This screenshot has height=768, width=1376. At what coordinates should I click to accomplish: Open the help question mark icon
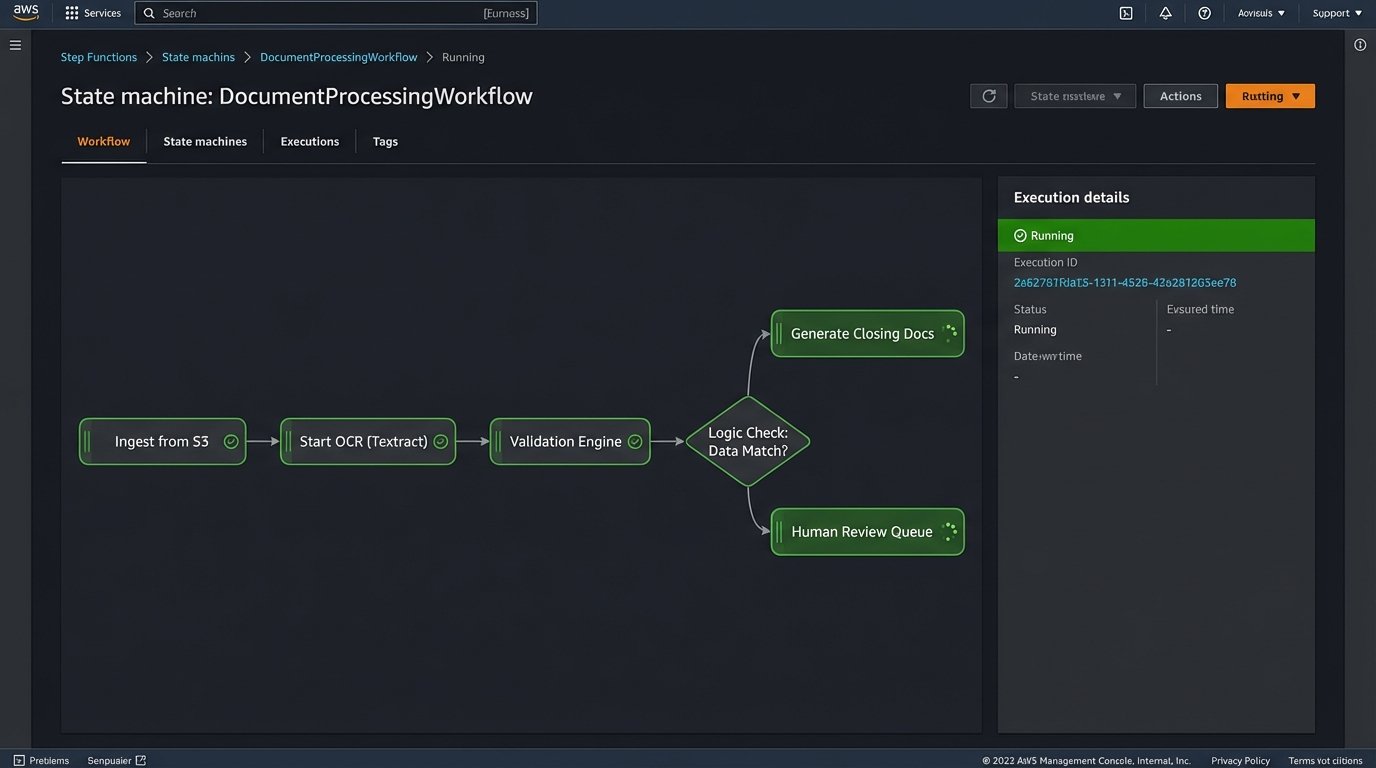(x=1204, y=12)
